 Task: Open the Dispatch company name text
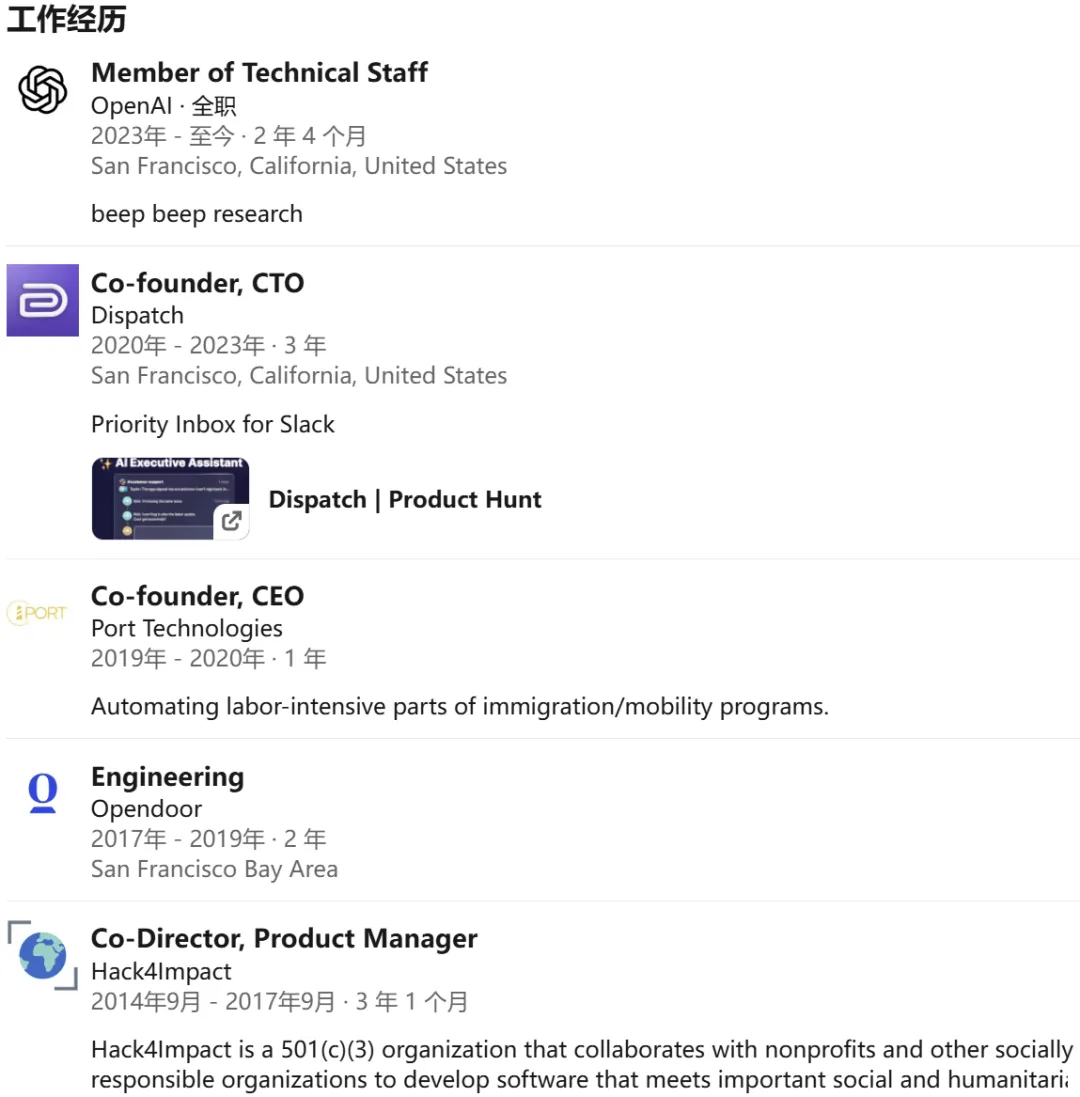point(138,316)
